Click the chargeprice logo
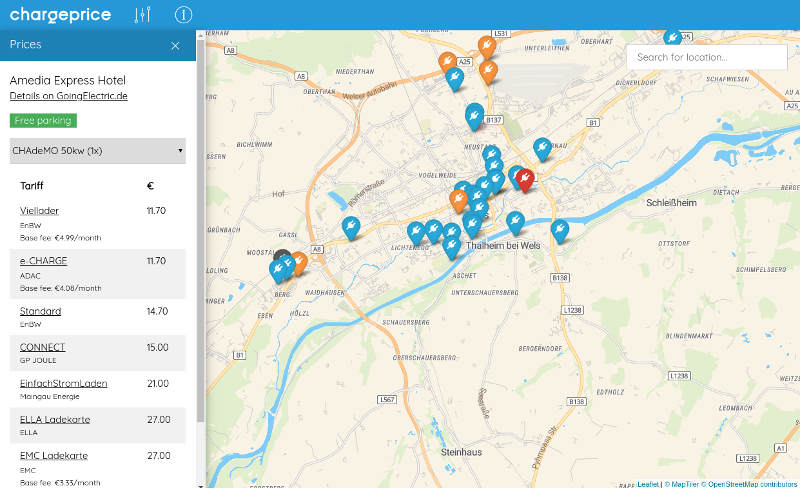Screen dimensions: 800x488 (60, 14)
